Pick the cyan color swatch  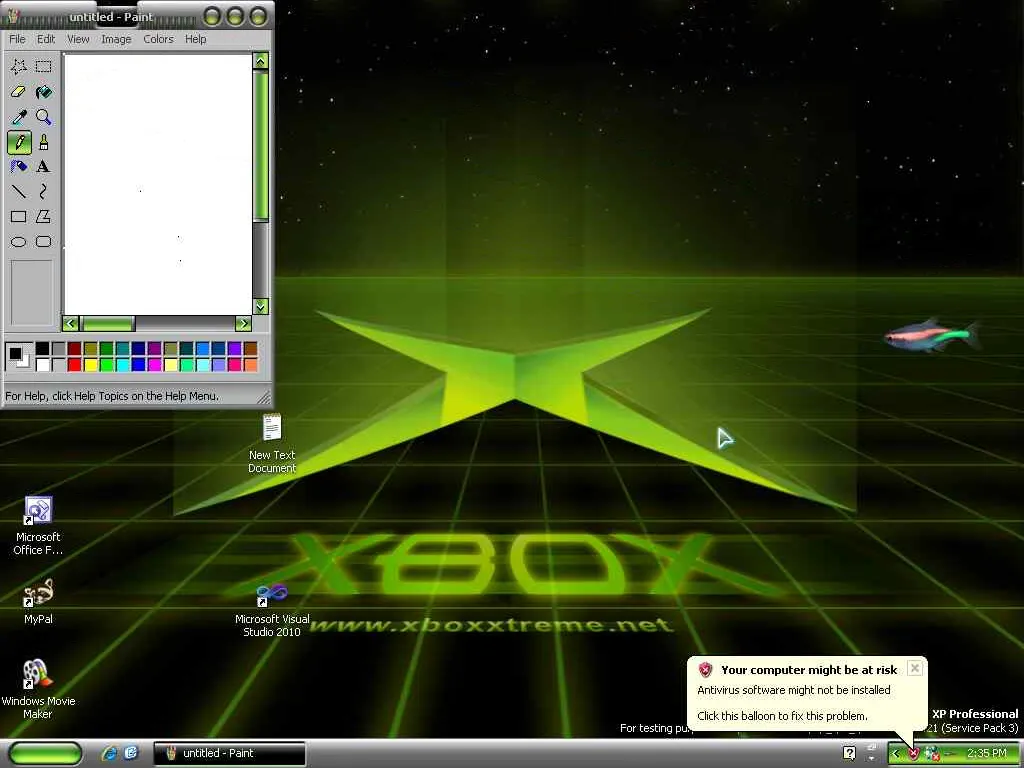click(123, 364)
